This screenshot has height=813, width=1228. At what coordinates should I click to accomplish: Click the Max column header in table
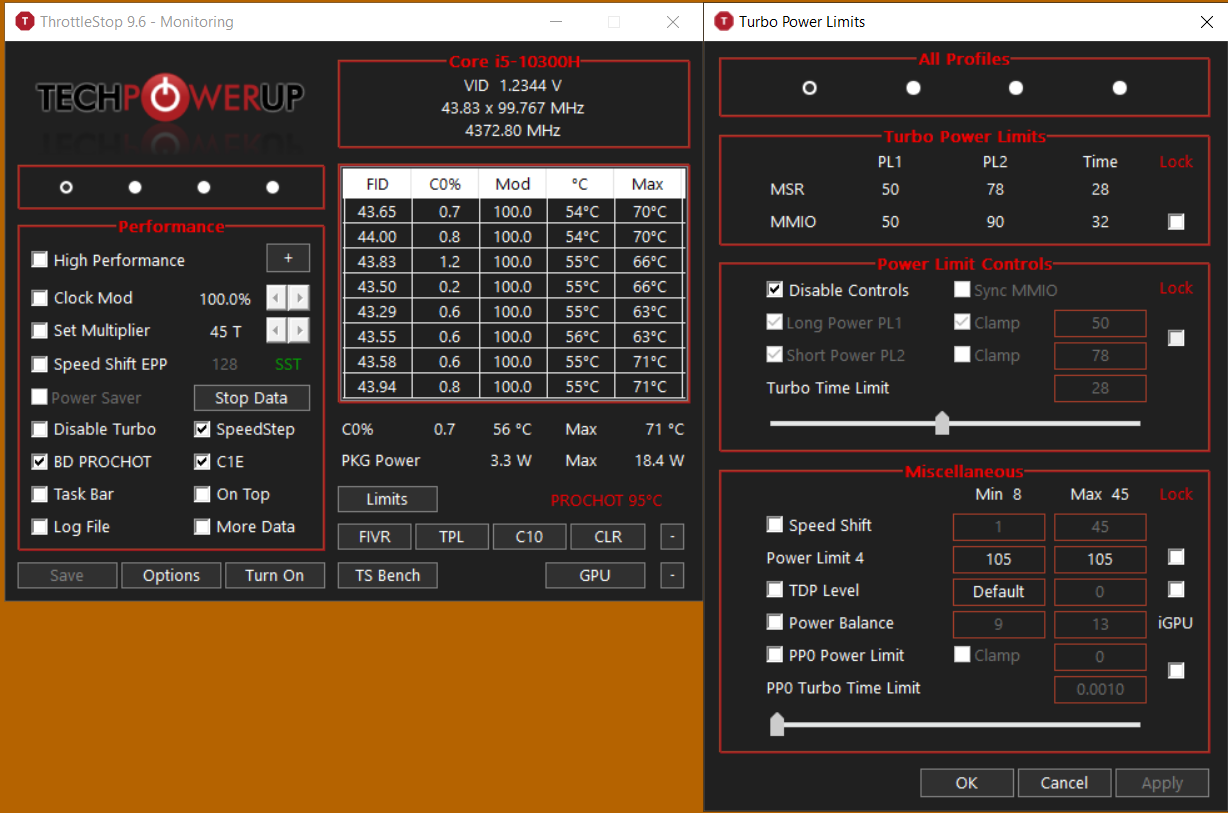648,184
